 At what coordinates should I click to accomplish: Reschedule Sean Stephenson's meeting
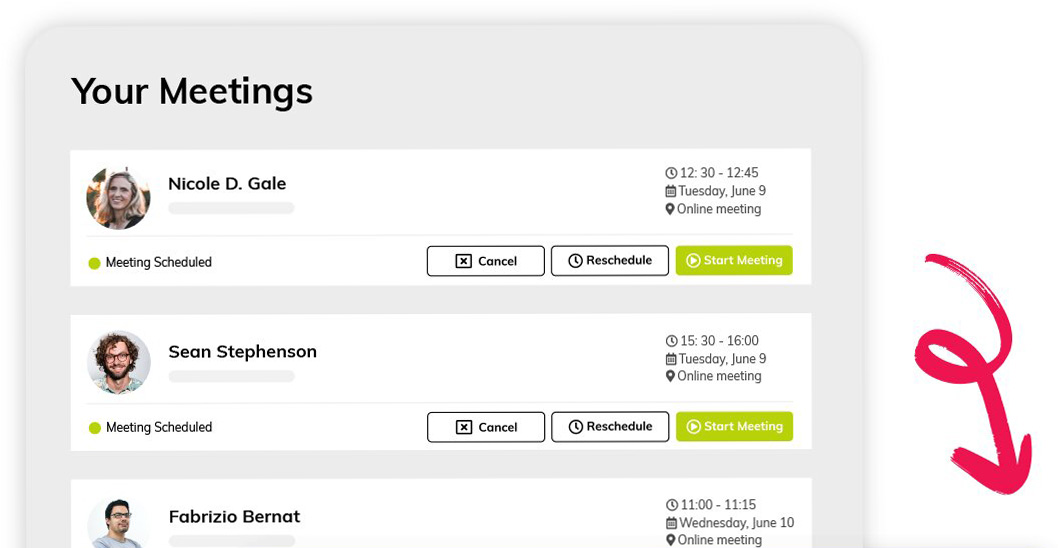(x=610, y=427)
